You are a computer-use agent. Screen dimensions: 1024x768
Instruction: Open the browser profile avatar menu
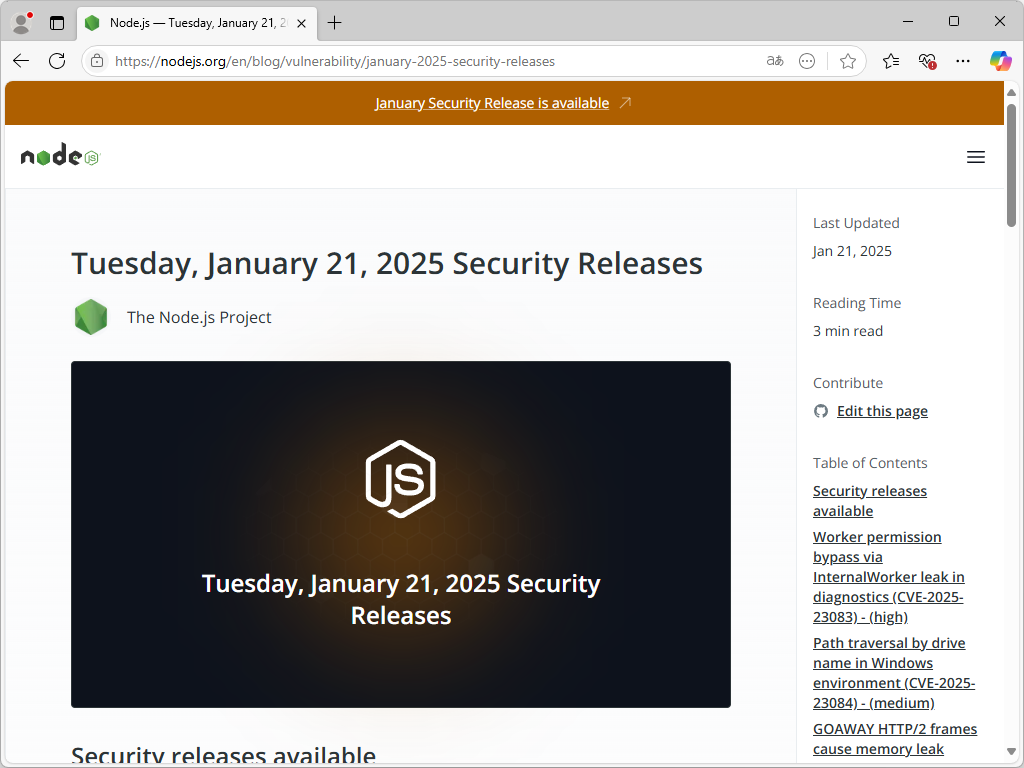point(21,22)
